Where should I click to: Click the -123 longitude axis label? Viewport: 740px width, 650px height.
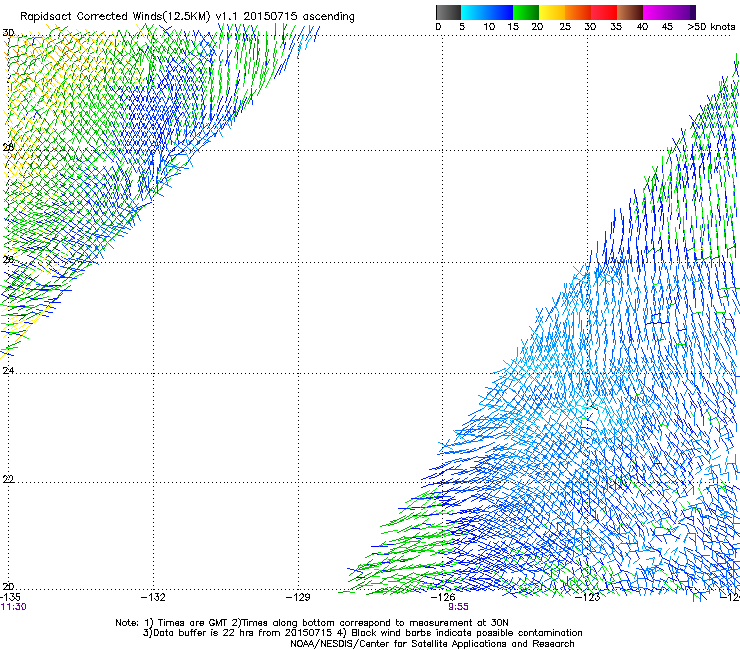(588, 597)
